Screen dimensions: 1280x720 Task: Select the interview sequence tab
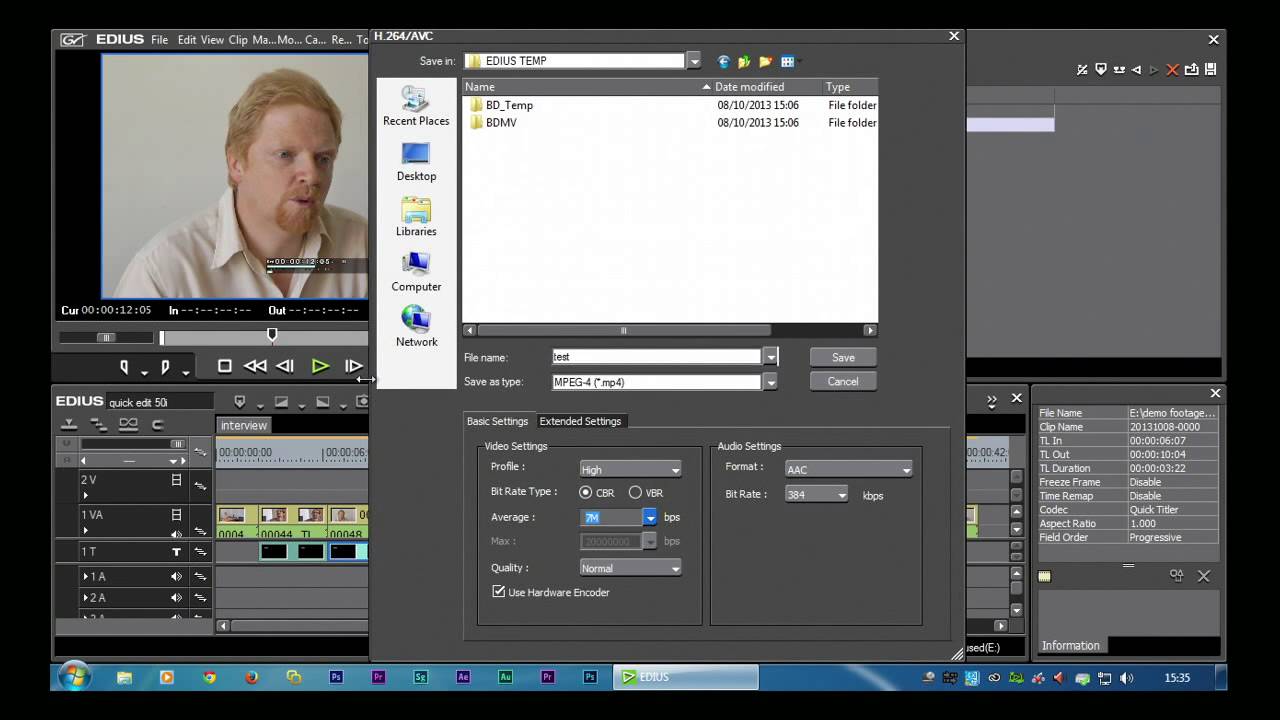(244, 425)
